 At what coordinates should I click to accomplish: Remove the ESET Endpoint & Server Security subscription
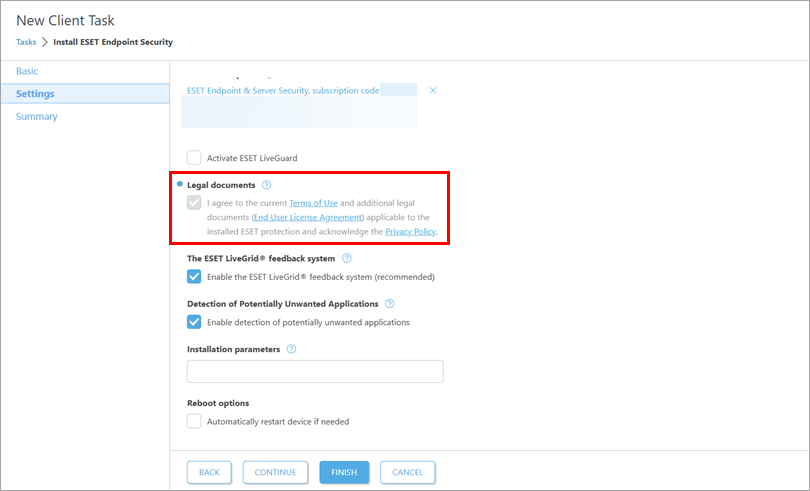tap(433, 91)
